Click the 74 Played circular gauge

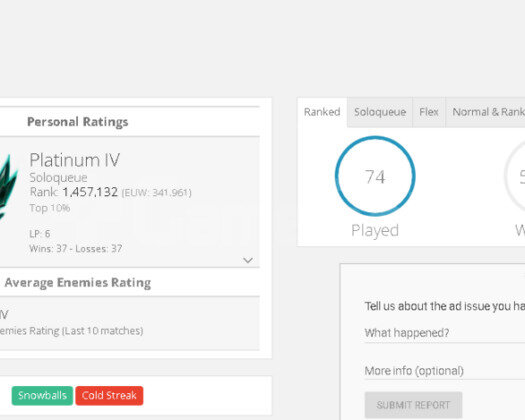pyautogui.click(x=375, y=176)
